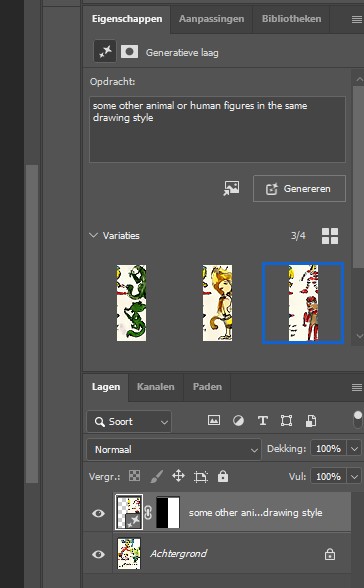
Task: Click the lock all padlock icon
Action: [x=223, y=476]
